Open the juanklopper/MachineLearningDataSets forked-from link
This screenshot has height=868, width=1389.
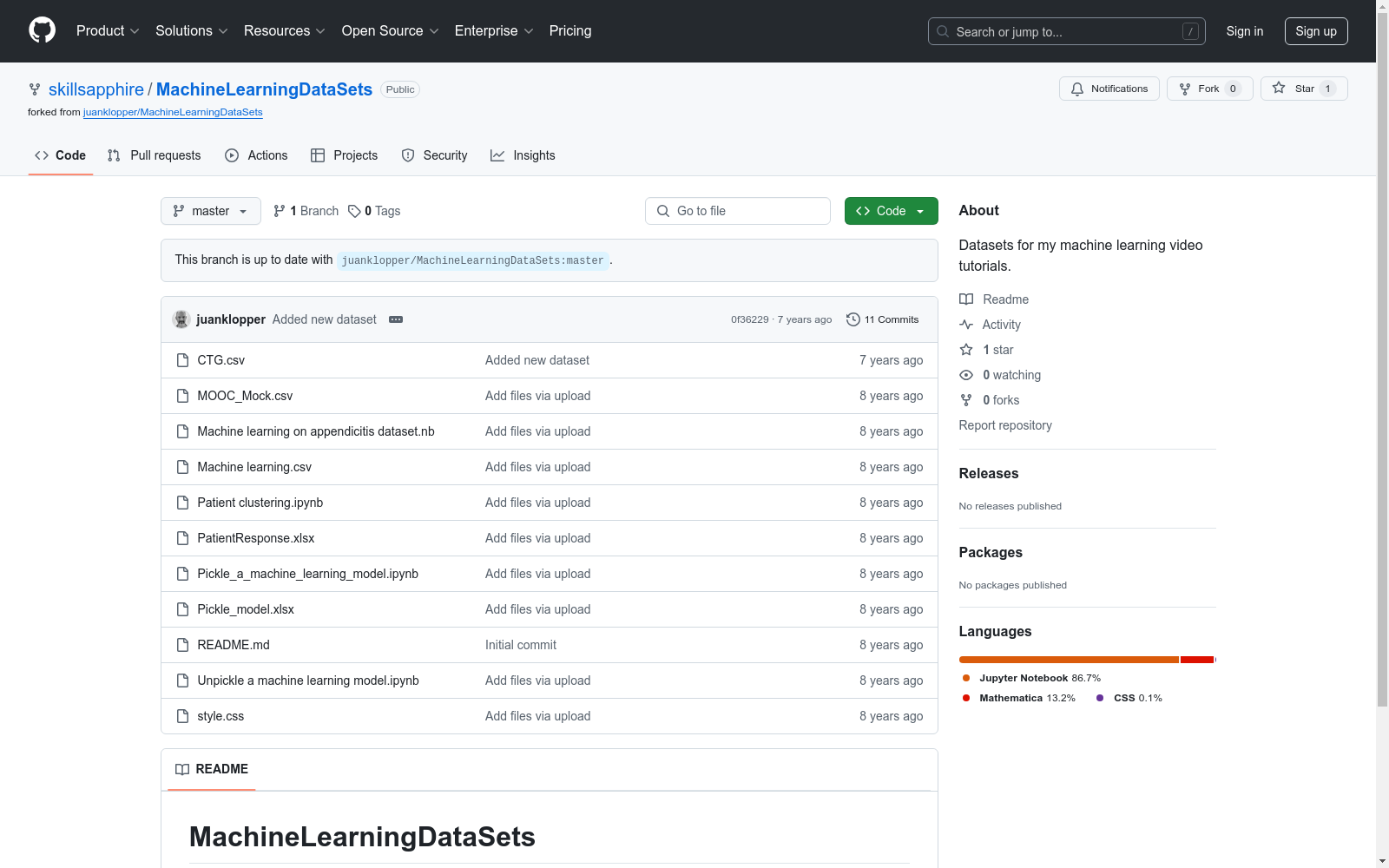173,112
